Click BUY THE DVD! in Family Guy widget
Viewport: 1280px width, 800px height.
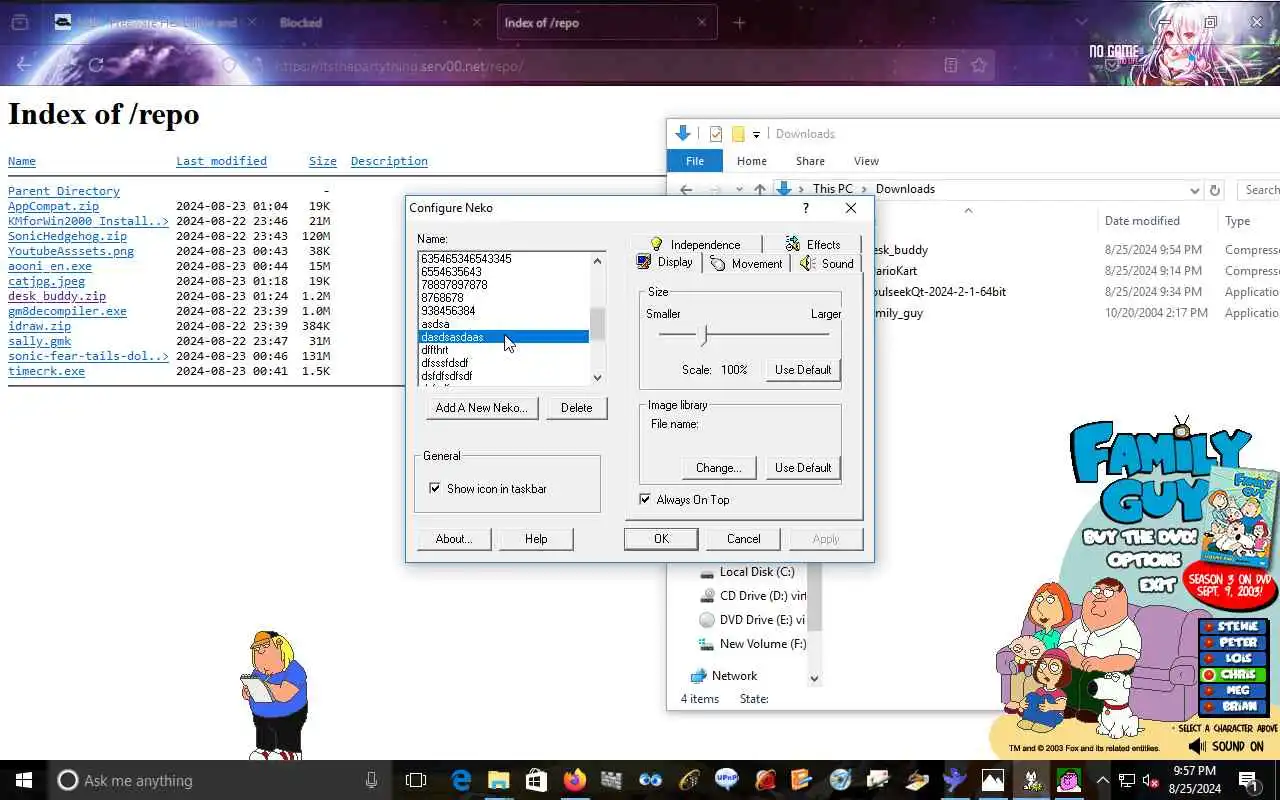pos(1139,537)
